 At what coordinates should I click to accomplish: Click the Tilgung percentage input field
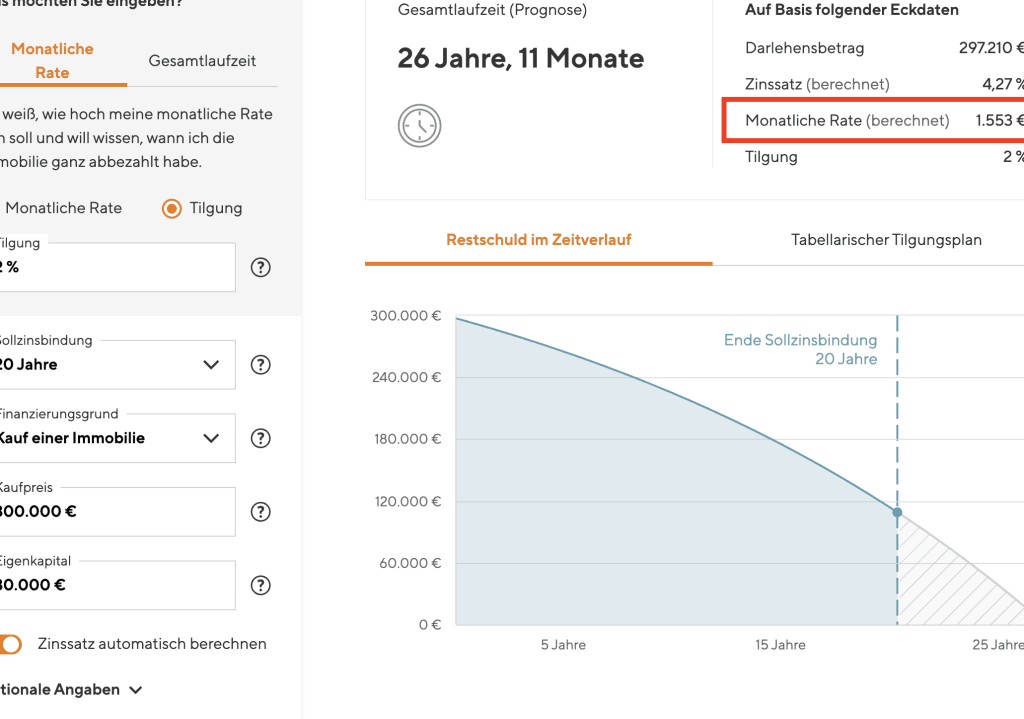[115, 268]
